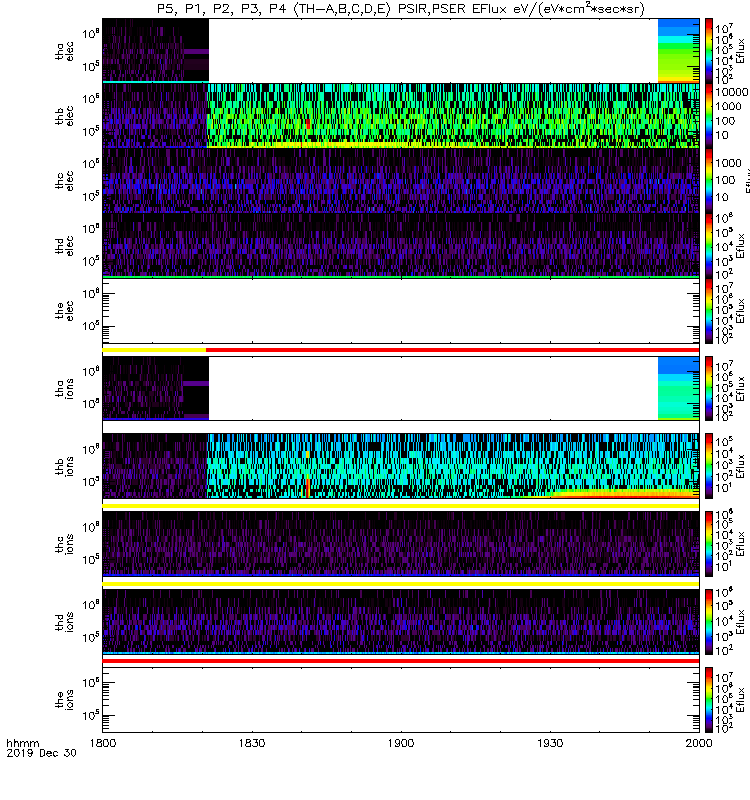This screenshot has height=800, width=750.
Task: Click the yellow bar below thc ions panel
Action: click(x=401, y=584)
